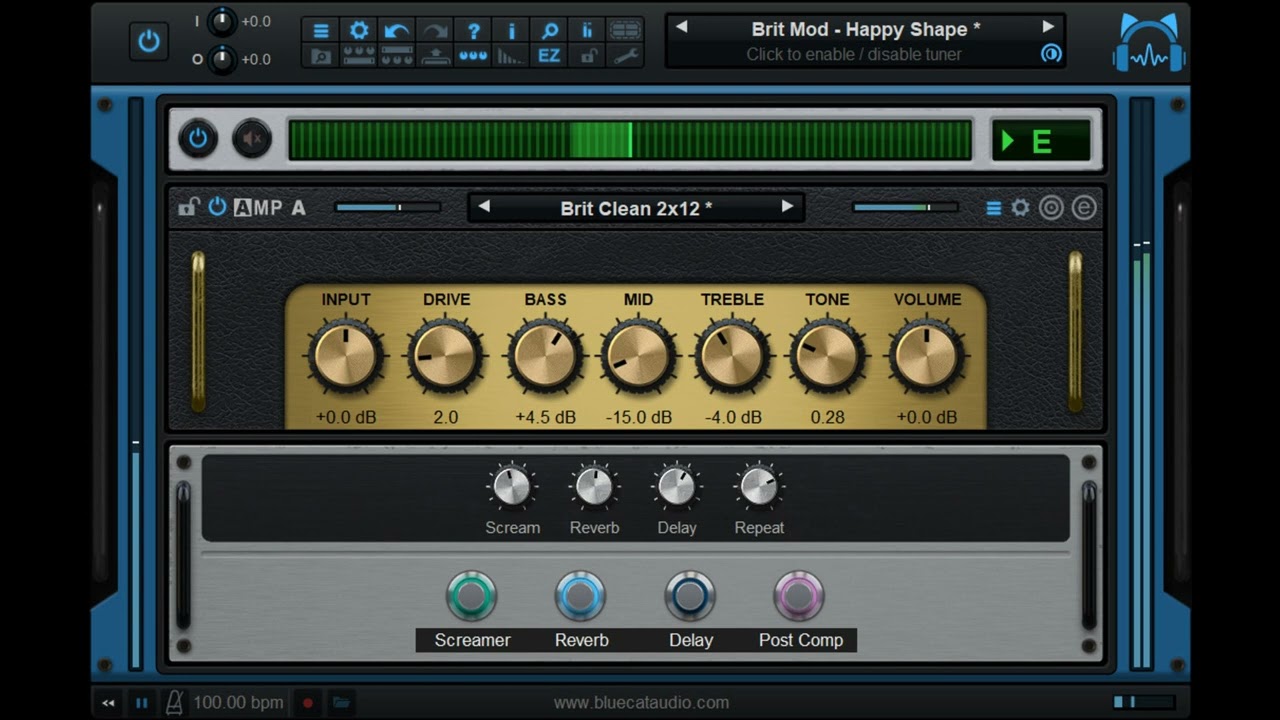The width and height of the screenshot is (1280, 720).
Task: Click the TREBLE amp knob
Action: [x=732, y=356]
